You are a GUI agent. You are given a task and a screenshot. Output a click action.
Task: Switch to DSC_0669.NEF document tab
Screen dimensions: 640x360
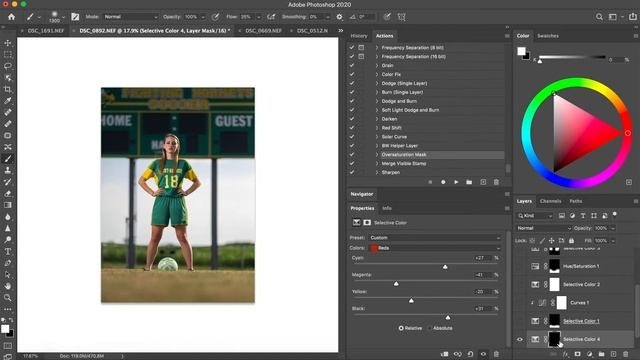(x=263, y=31)
